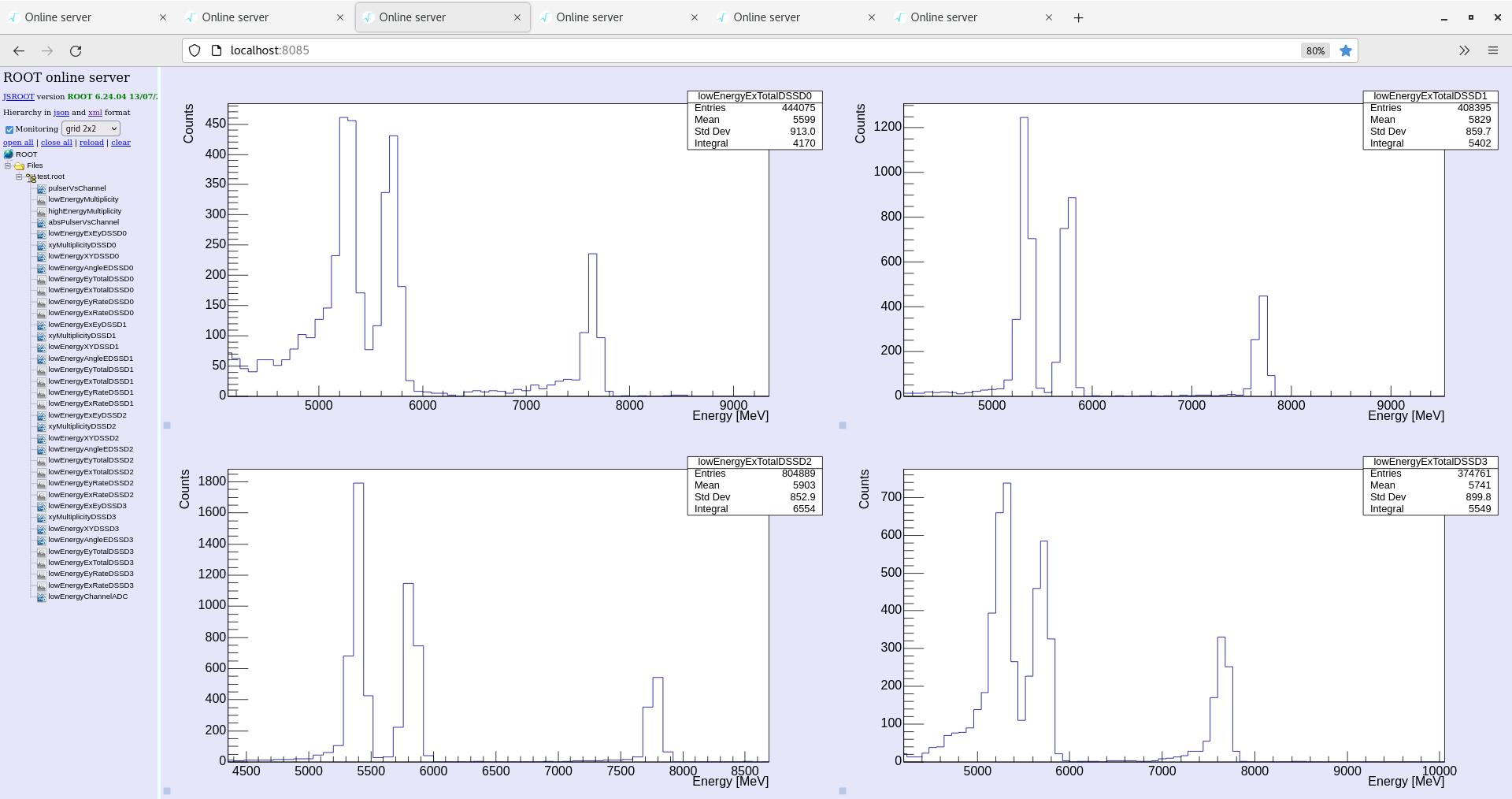
Task: Click the browser back arrow
Action: pyautogui.click(x=19, y=51)
